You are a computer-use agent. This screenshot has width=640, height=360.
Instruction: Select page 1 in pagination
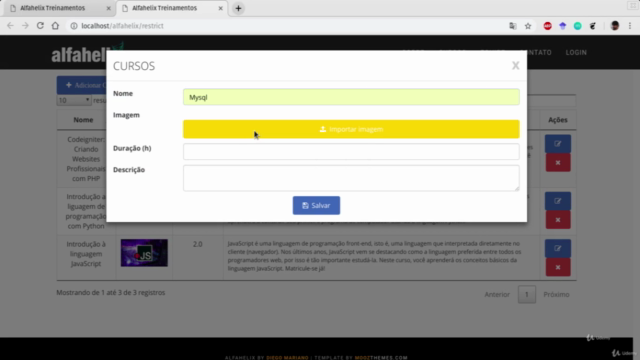pos(527,294)
